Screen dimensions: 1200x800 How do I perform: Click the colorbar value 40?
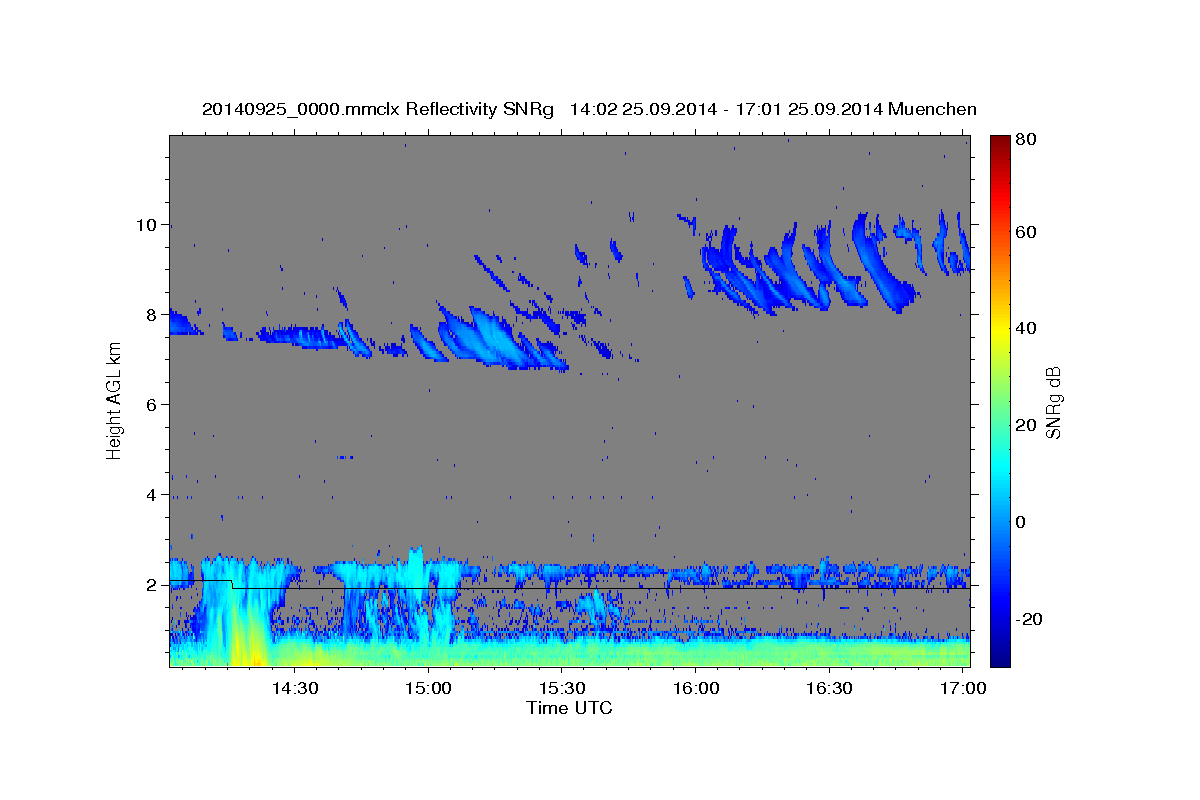click(1027, 328)
